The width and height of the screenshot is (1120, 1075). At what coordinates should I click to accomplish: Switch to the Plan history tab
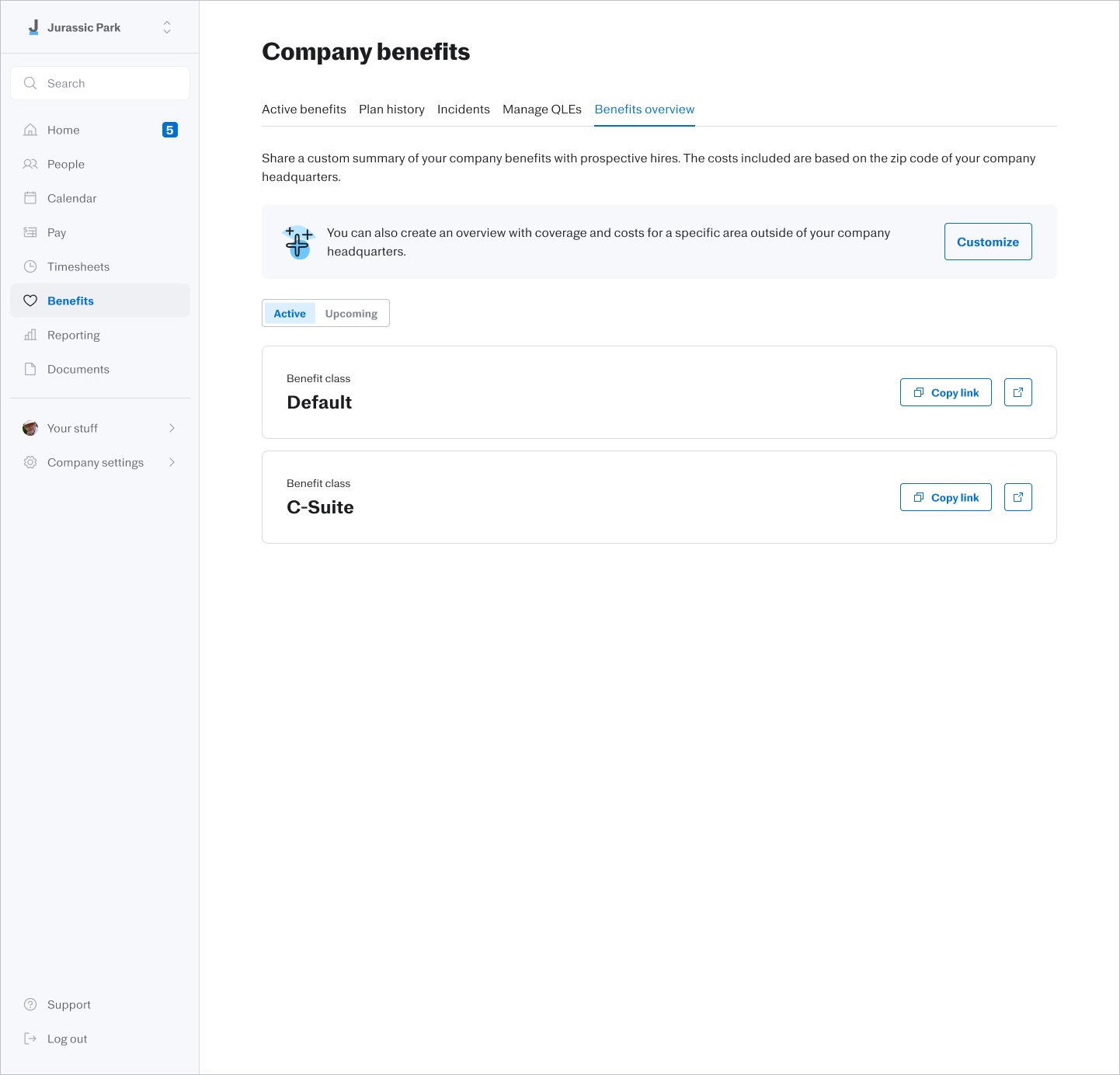tap(391, 109)
